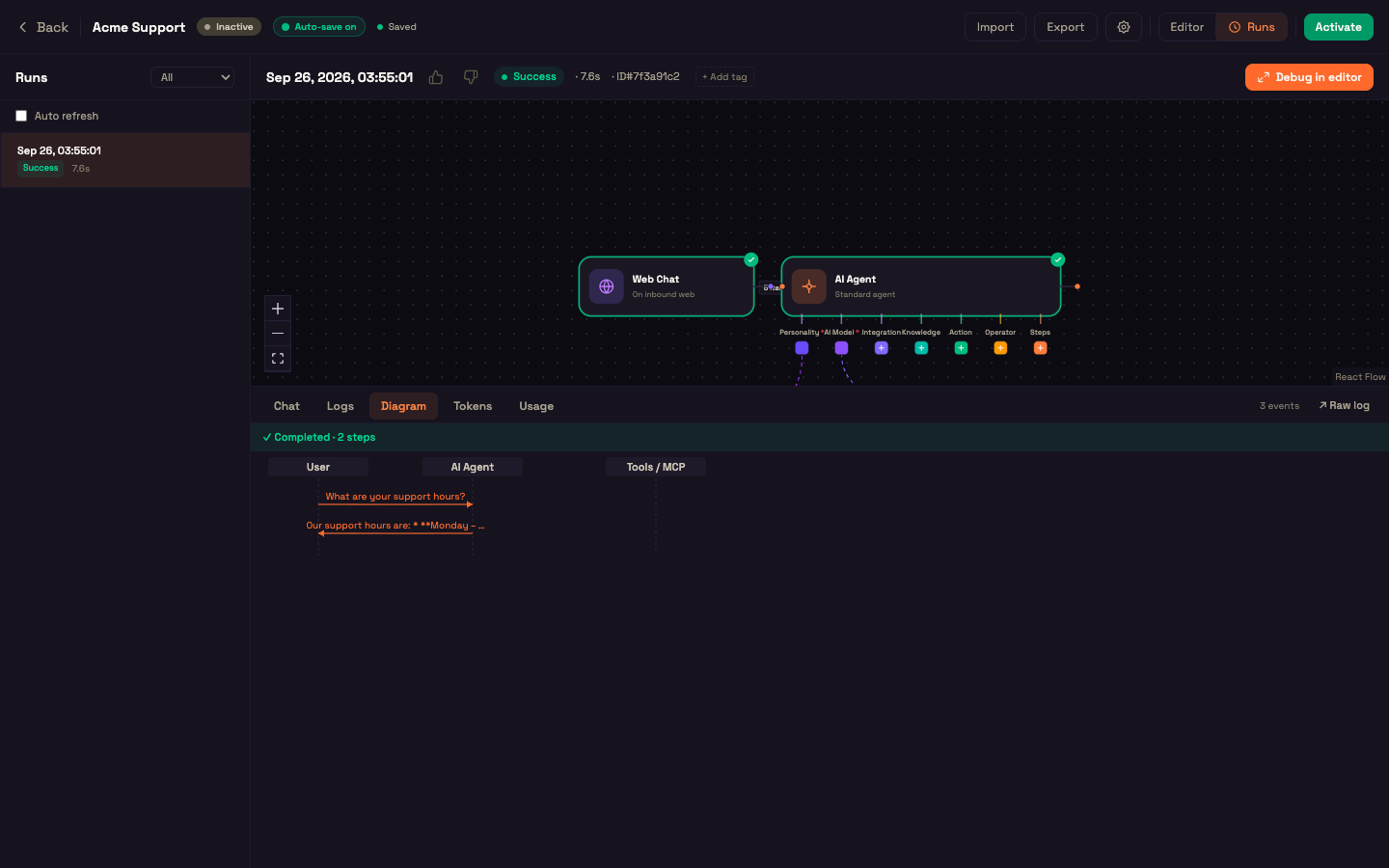Click the Tools / MCP lane header

656,467
